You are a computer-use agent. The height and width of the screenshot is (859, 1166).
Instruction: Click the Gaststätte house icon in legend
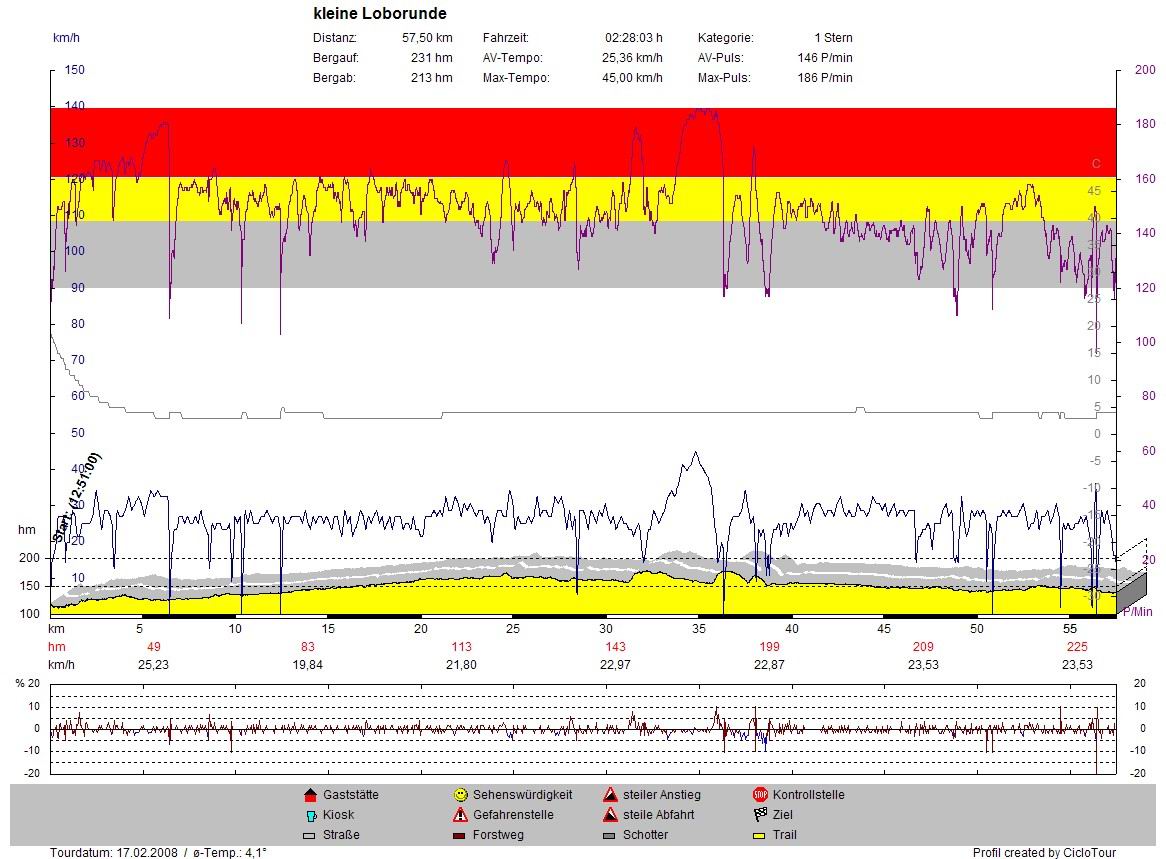point(309,795)
